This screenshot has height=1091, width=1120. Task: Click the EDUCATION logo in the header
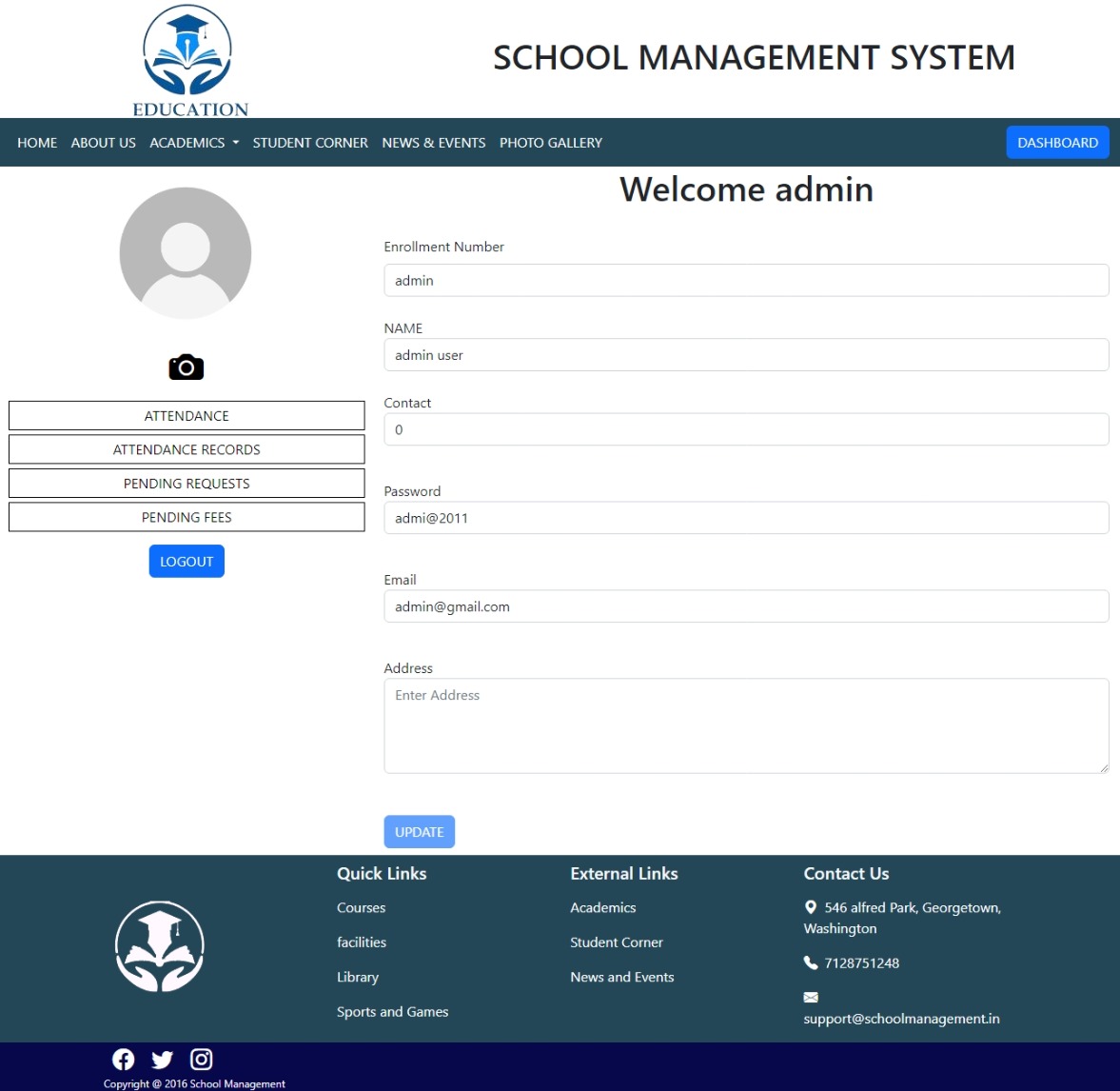pos(187,57)
